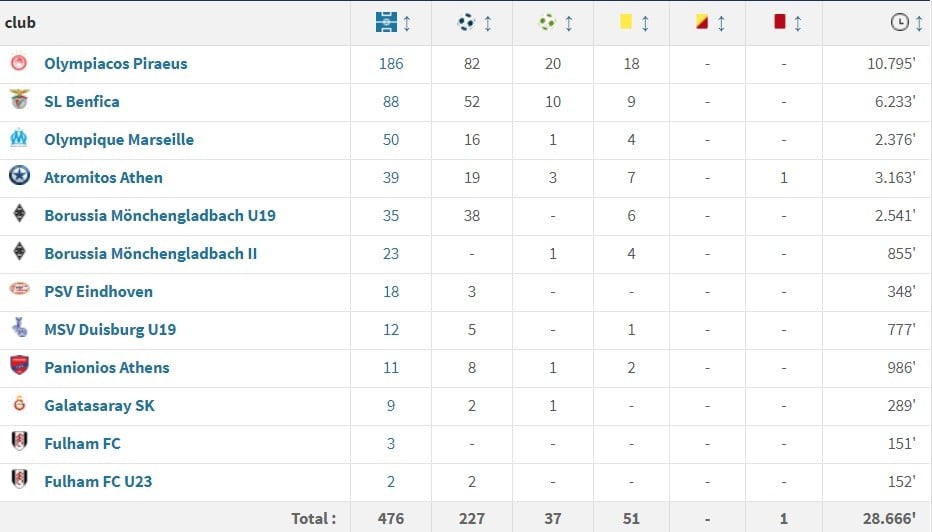The width and height of the screenshot is (932, 532).
Task: Click the red card header icon
Action: [x=780, y=22]
